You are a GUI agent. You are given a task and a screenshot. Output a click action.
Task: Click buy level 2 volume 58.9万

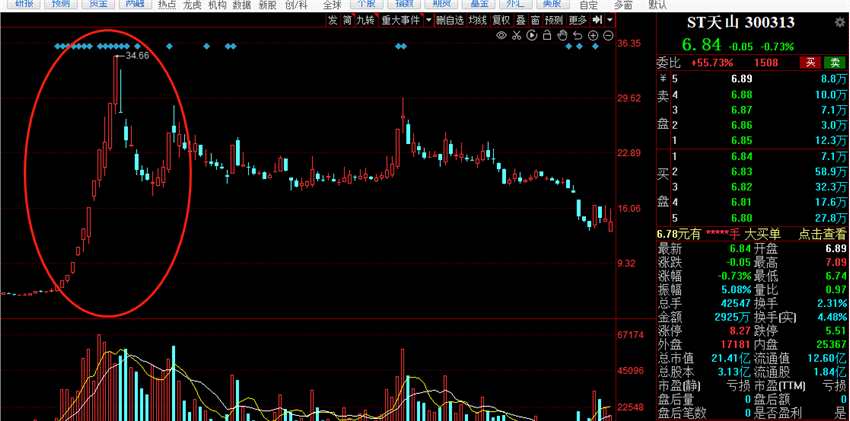pos(833,172)
